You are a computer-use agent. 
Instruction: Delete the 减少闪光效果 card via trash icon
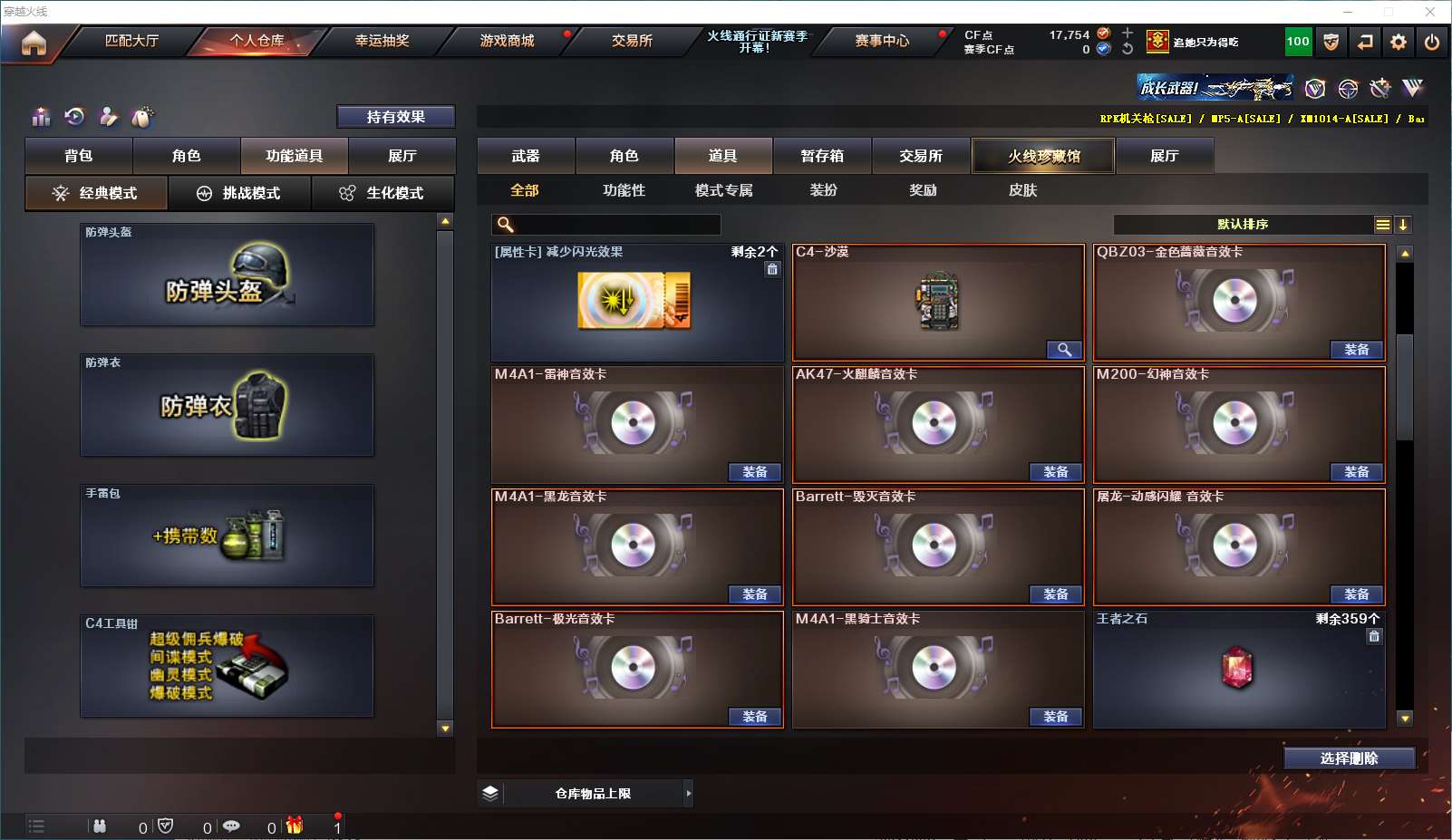(x=772, y=269)
